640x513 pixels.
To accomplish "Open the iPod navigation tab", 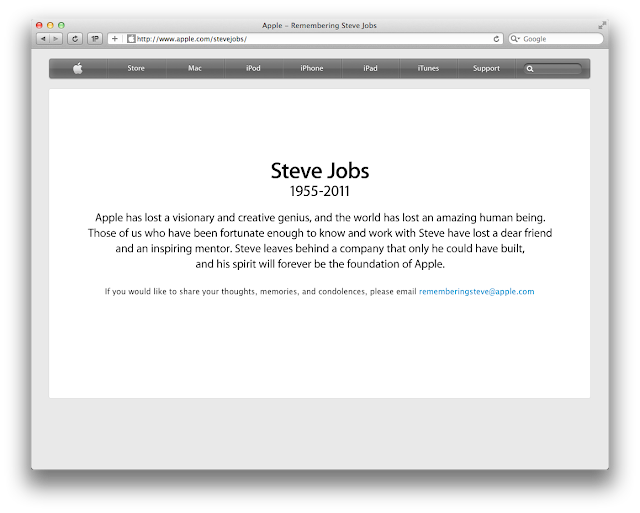I will pos(253,68).
